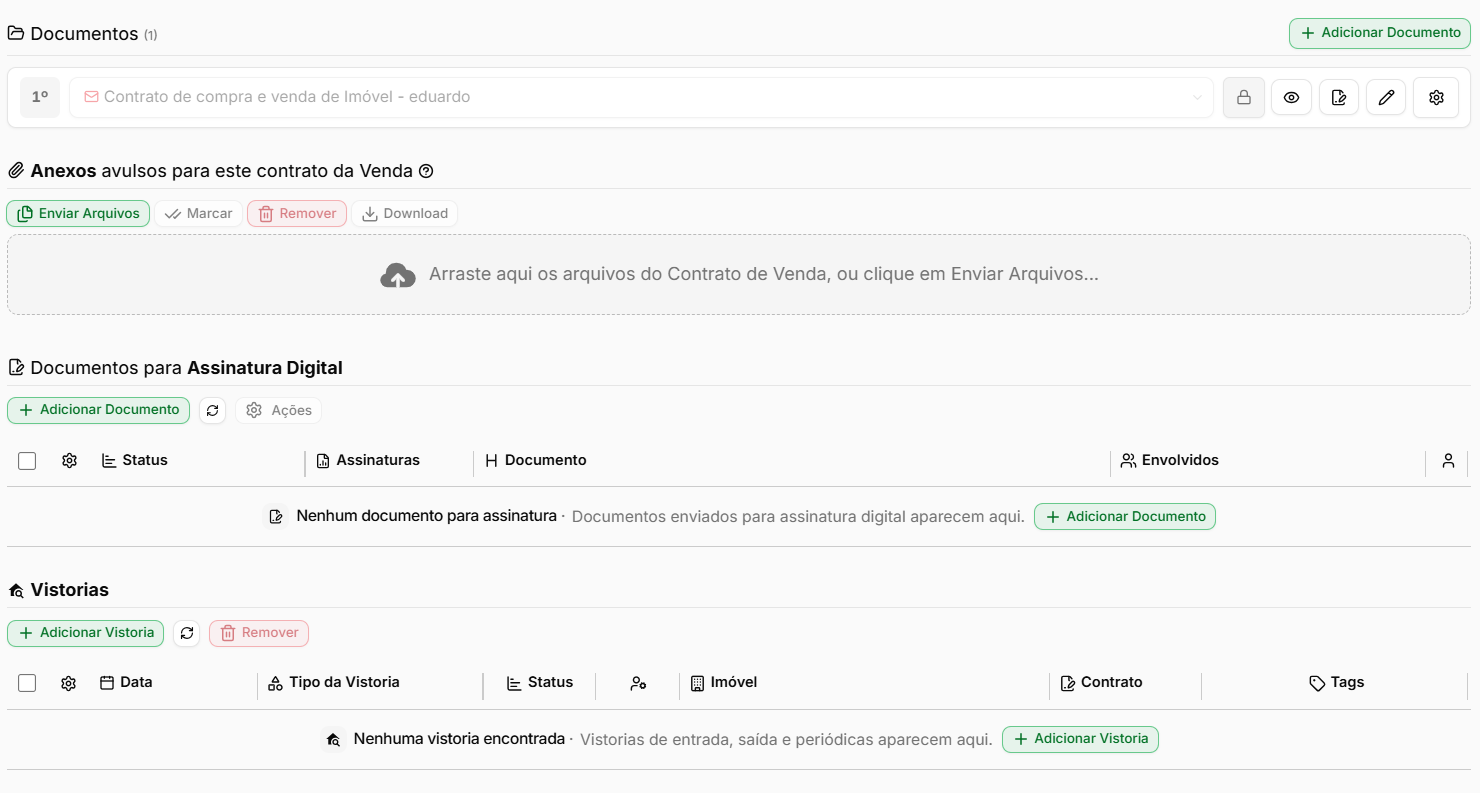Click the Remover button in the Vistorias toolbar
Screen dimensions: 1480x793
259,633
